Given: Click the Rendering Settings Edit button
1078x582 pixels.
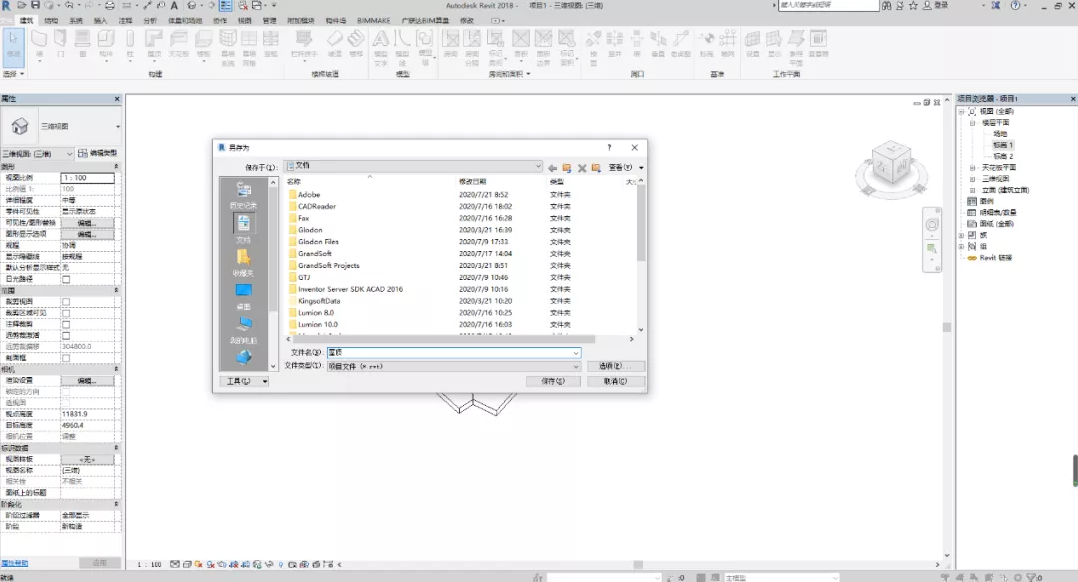Looking at the screenshot, I should (87, 381).
